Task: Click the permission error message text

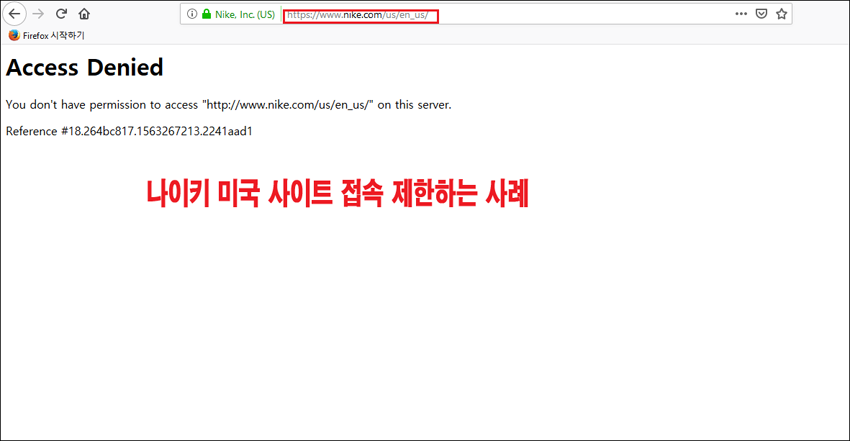Action: (229, 105)
